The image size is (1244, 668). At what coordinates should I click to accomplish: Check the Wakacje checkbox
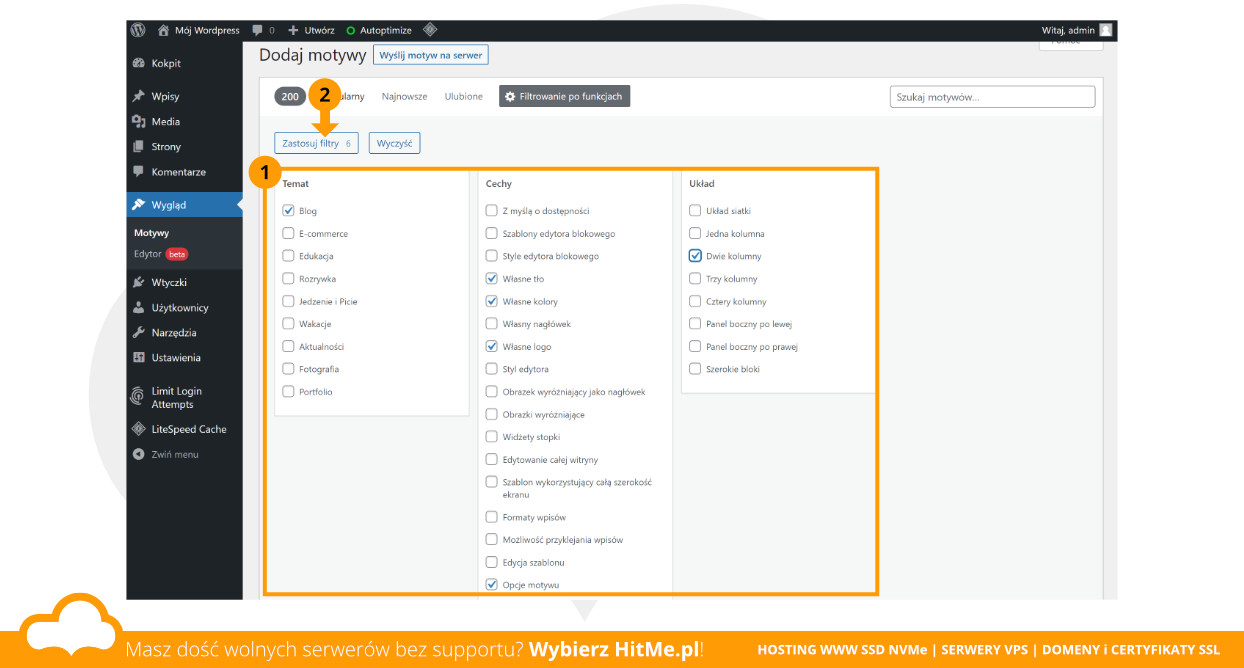click(289, 324)
